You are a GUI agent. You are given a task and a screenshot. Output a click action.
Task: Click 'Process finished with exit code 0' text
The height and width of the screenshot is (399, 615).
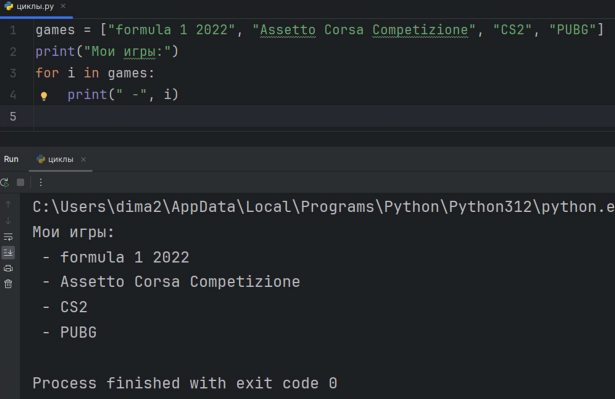click(185, 383)
